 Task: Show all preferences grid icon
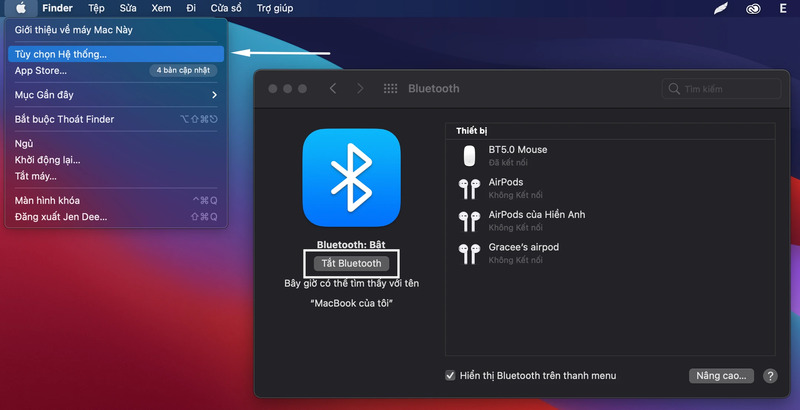point(390,89)
